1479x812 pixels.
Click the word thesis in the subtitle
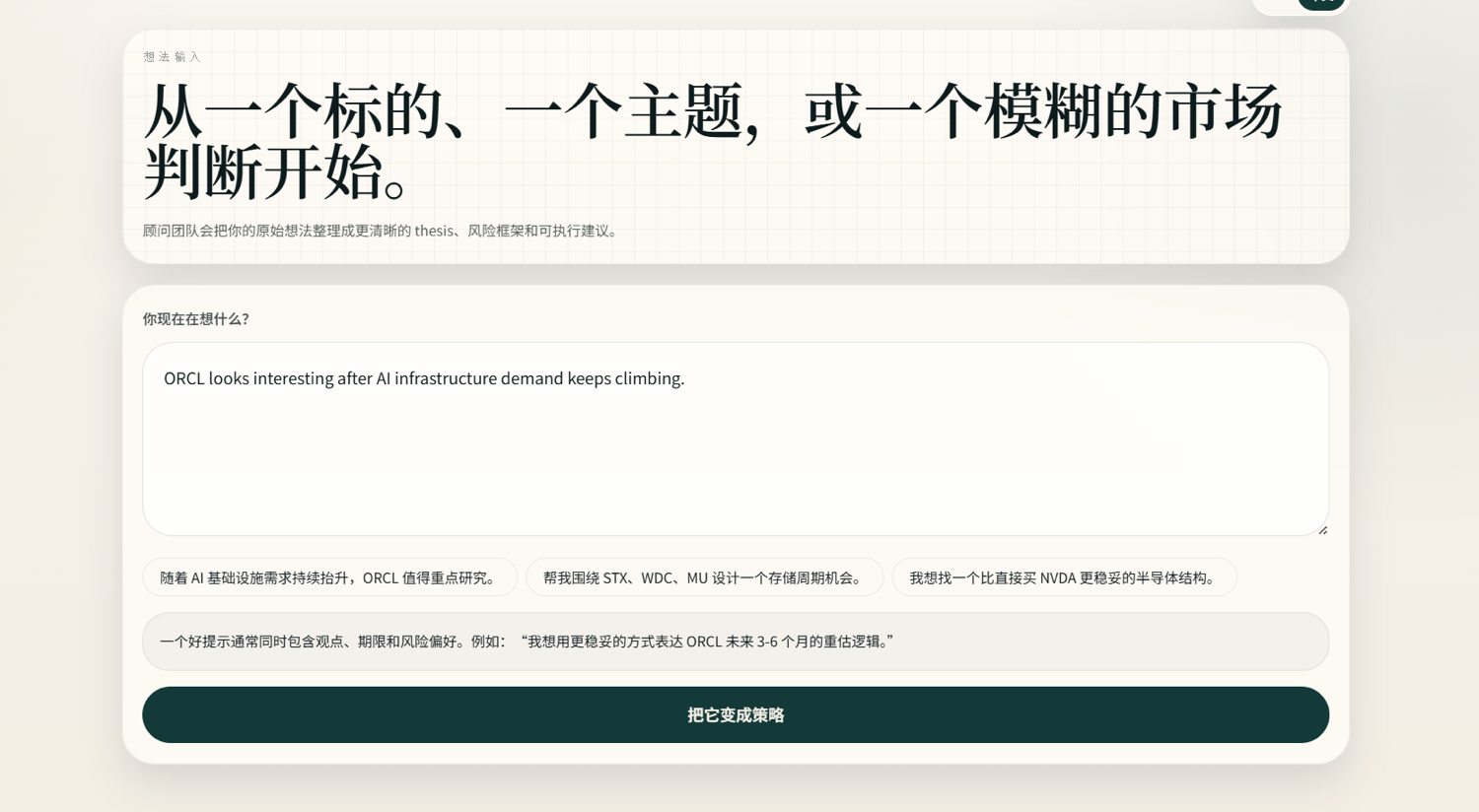[434, 231]
